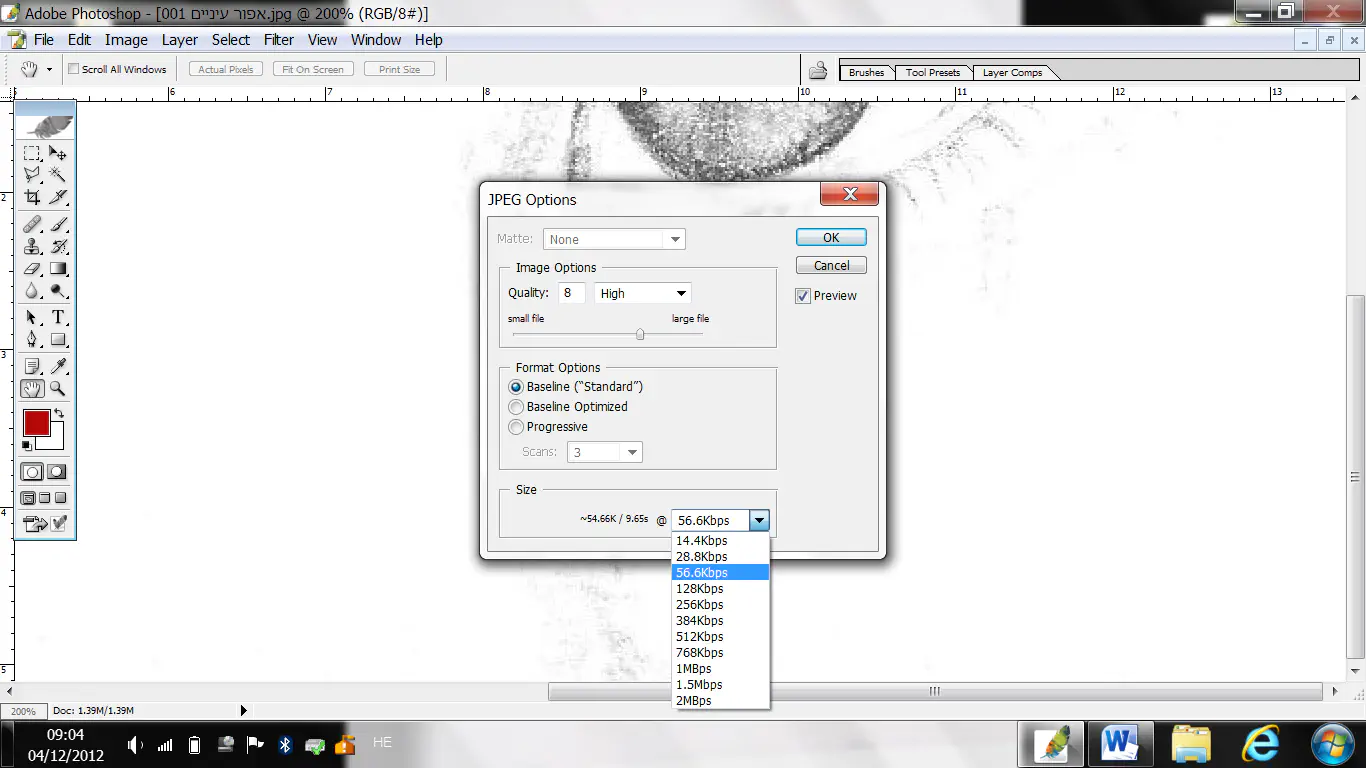Choose 128Kbps from the speed list
Image resolution: width=1366 pixels, height=768 pixels.
click(700, 589)
